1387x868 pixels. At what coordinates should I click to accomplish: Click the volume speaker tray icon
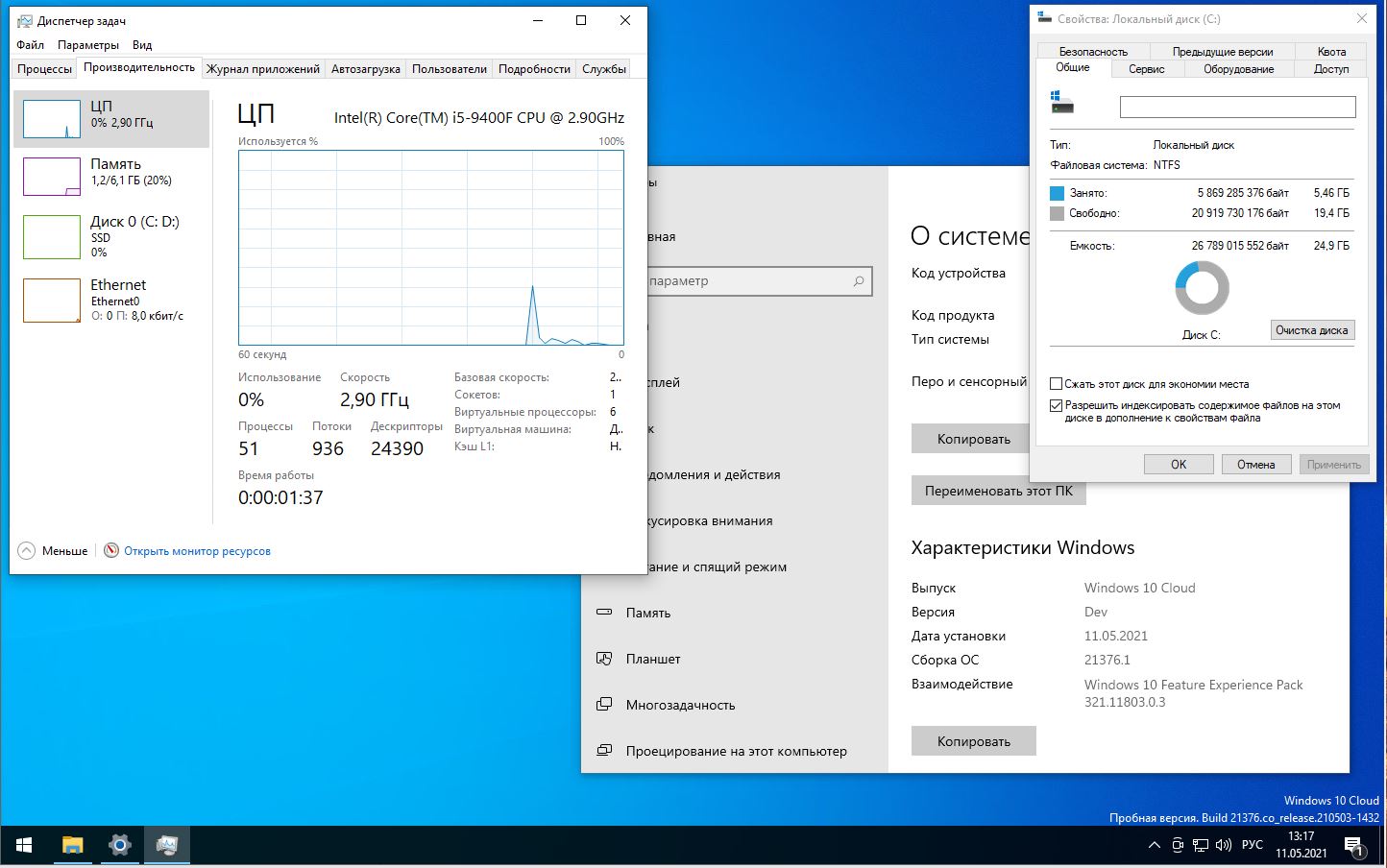pos(1224,846)
